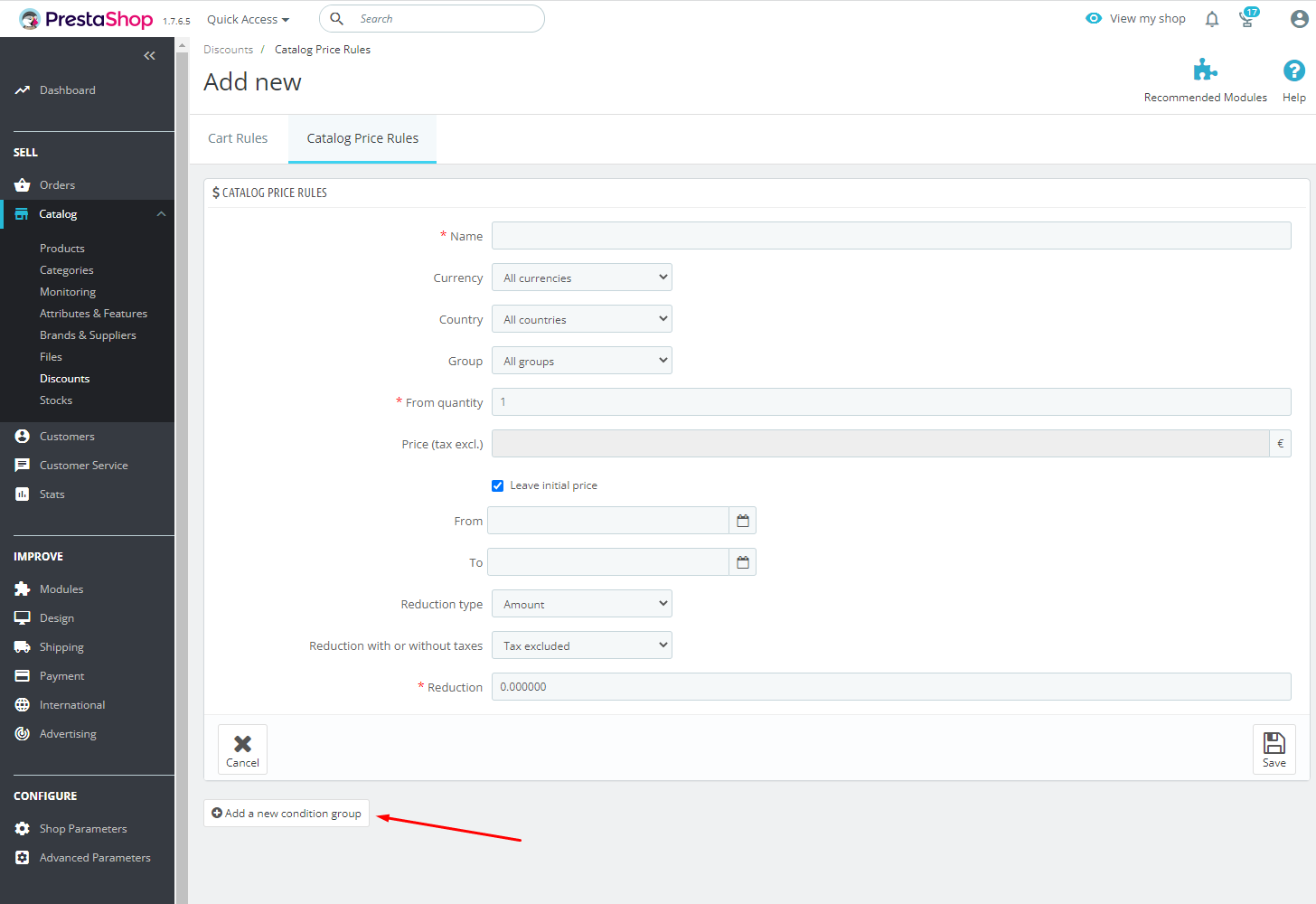Open the From date calendar picker
The image size is (1316, 904).
click(743, 521)
